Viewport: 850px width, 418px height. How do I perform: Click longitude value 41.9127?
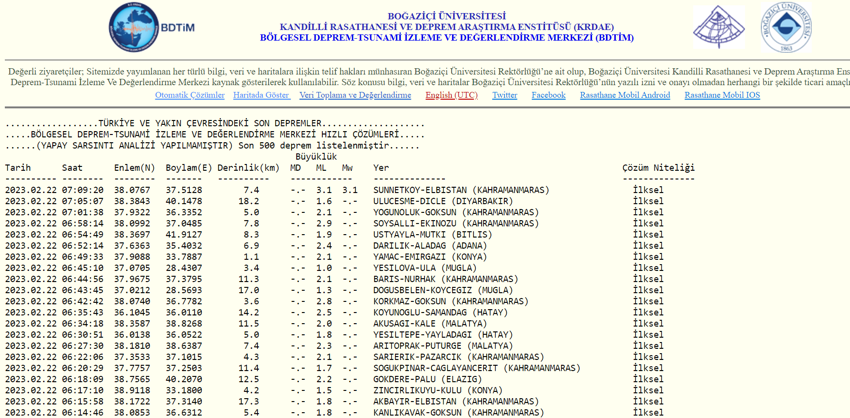(x=184, y=234)
